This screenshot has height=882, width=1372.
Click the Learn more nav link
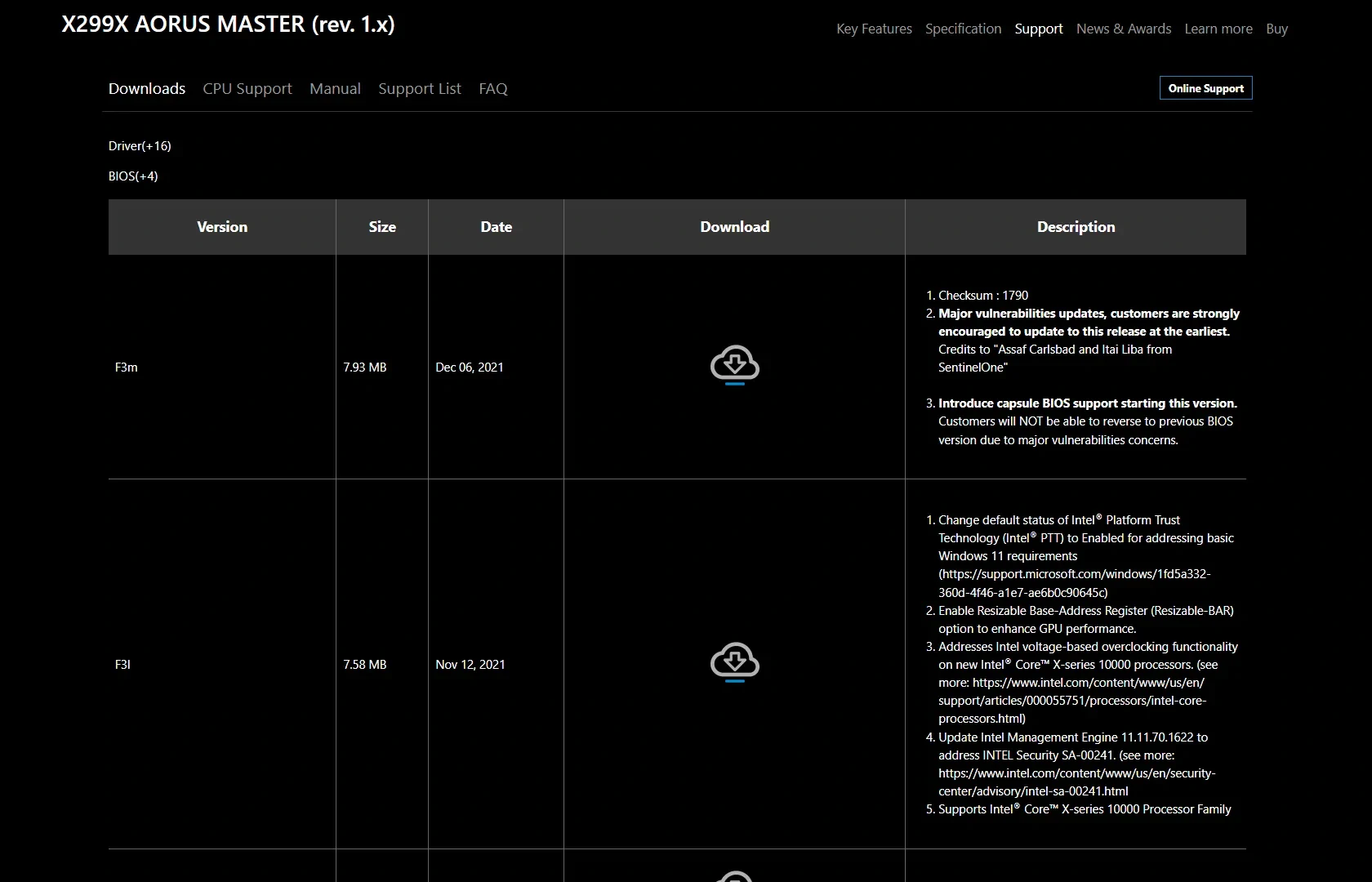[x=1218, y=29]
